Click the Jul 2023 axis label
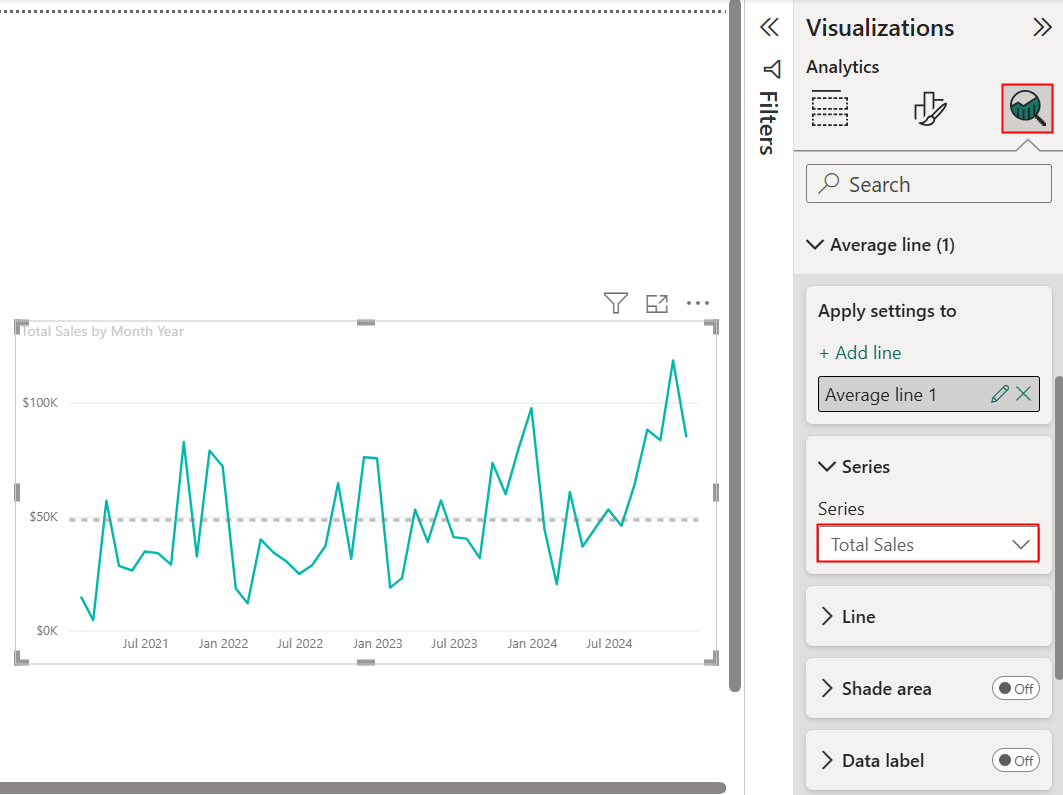Viewport: 1063px width, 795px height. pos(454,644)
